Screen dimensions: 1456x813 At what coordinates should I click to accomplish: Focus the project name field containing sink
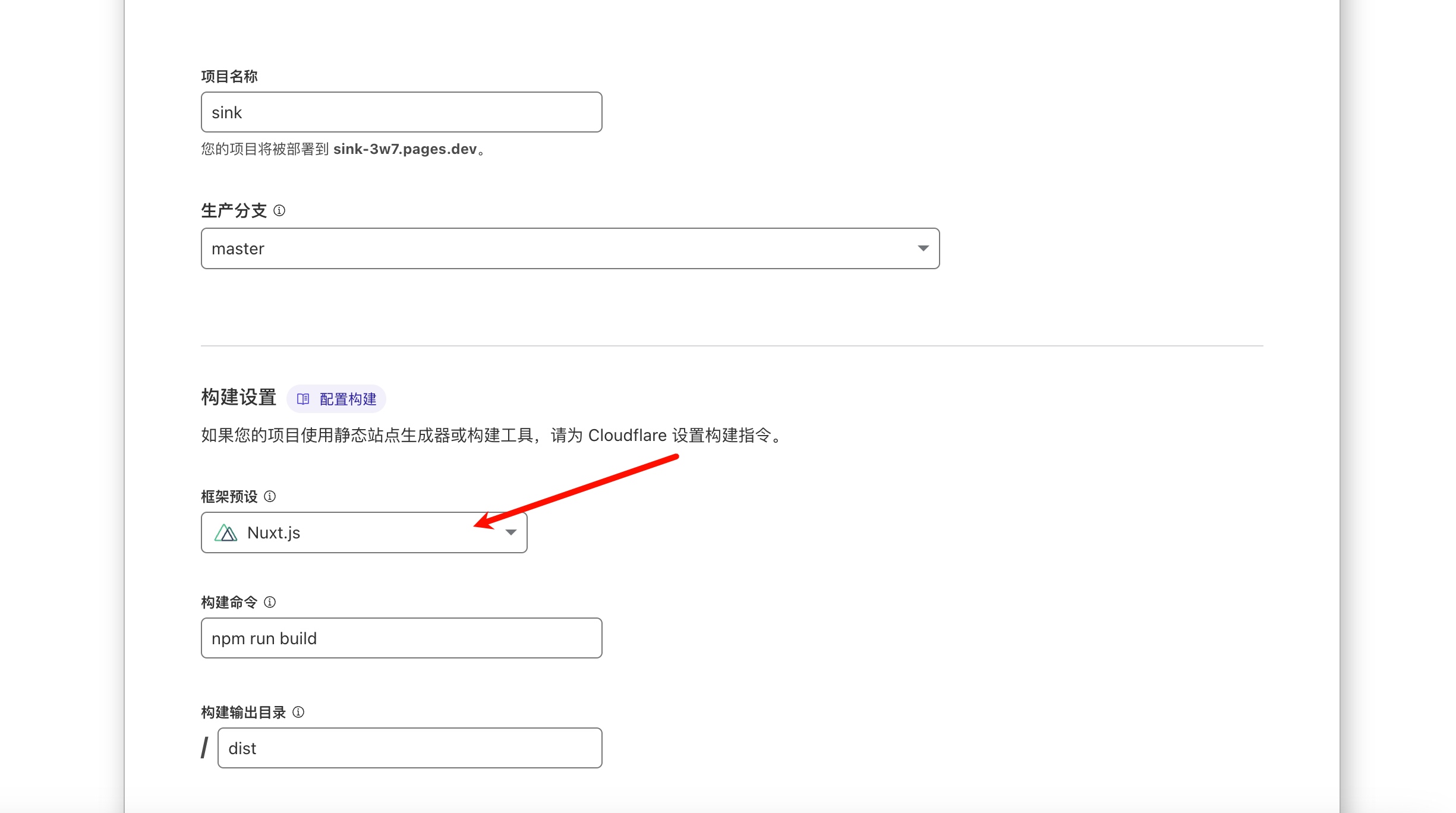(x=401, y=112)
